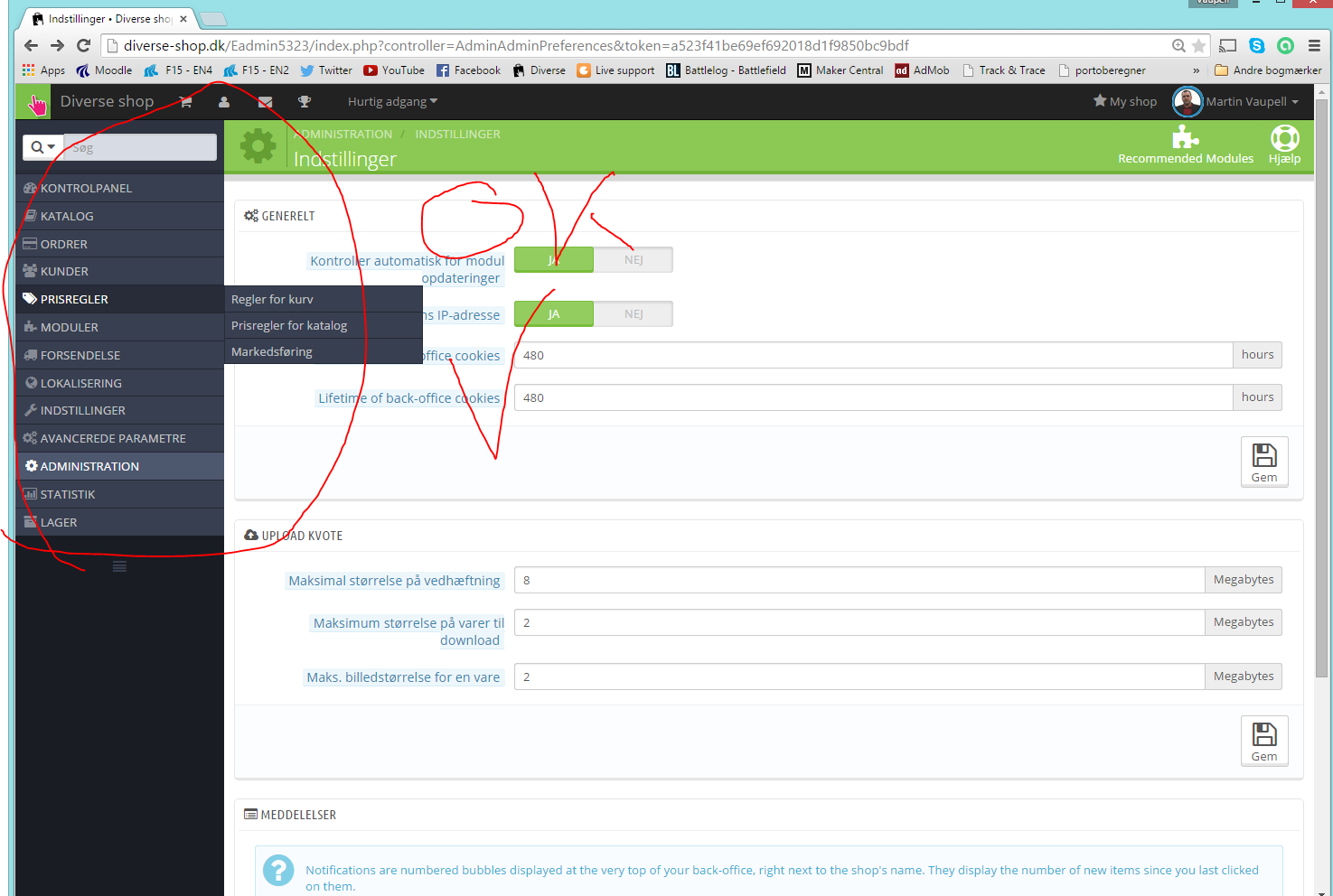Select Markedsføring submenu item

(x=324, y=351)
